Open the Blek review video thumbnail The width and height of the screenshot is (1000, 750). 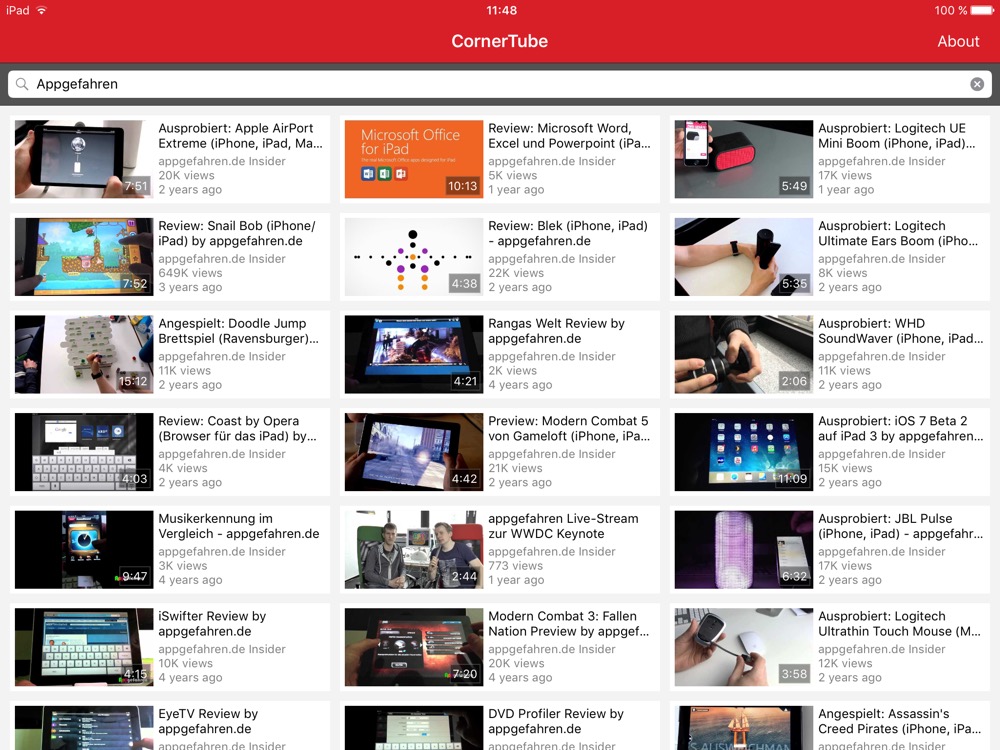413,257
